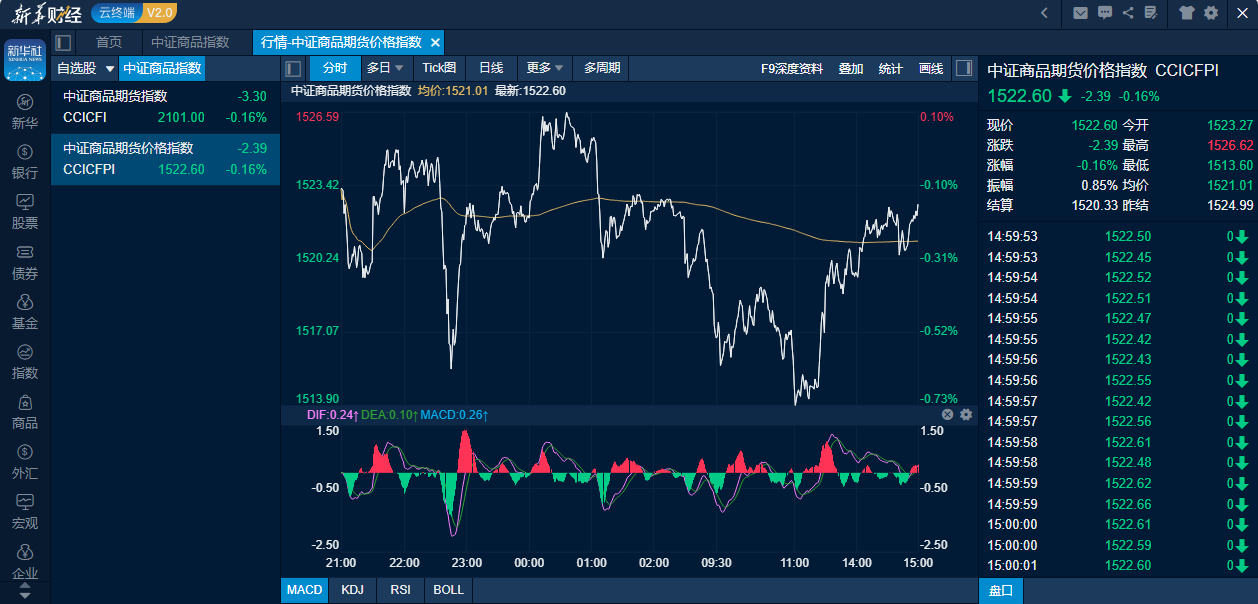Open the MACD indicator settings gear
Image resolution: width=1258 pixels, height=604 pixels.
[964, 414]
